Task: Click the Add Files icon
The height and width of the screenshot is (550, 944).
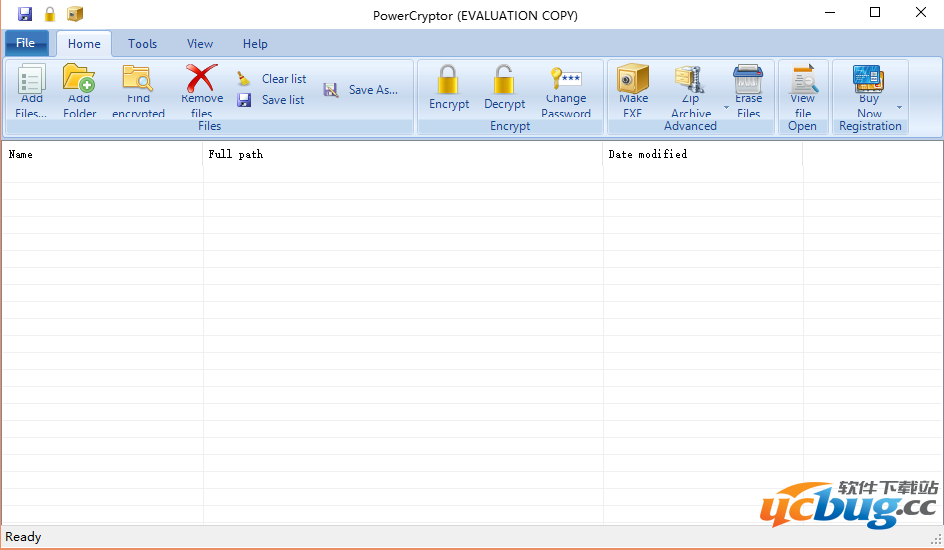Action: tap(31, 79)
